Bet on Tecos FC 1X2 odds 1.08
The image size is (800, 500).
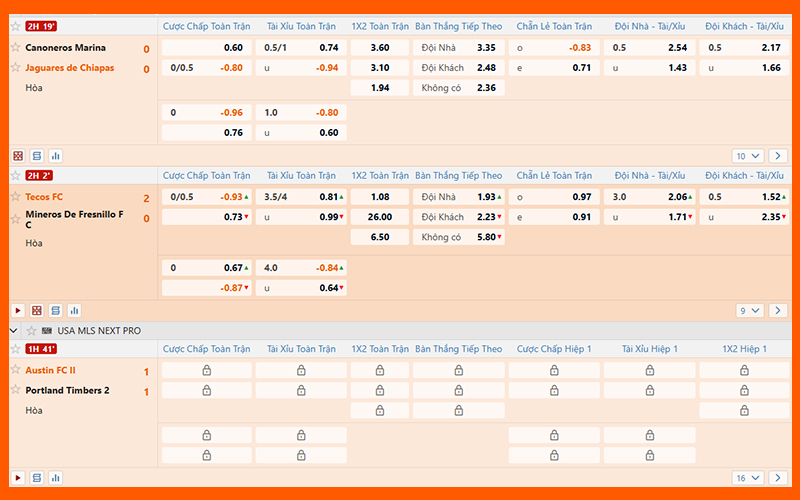click(379, 197)
